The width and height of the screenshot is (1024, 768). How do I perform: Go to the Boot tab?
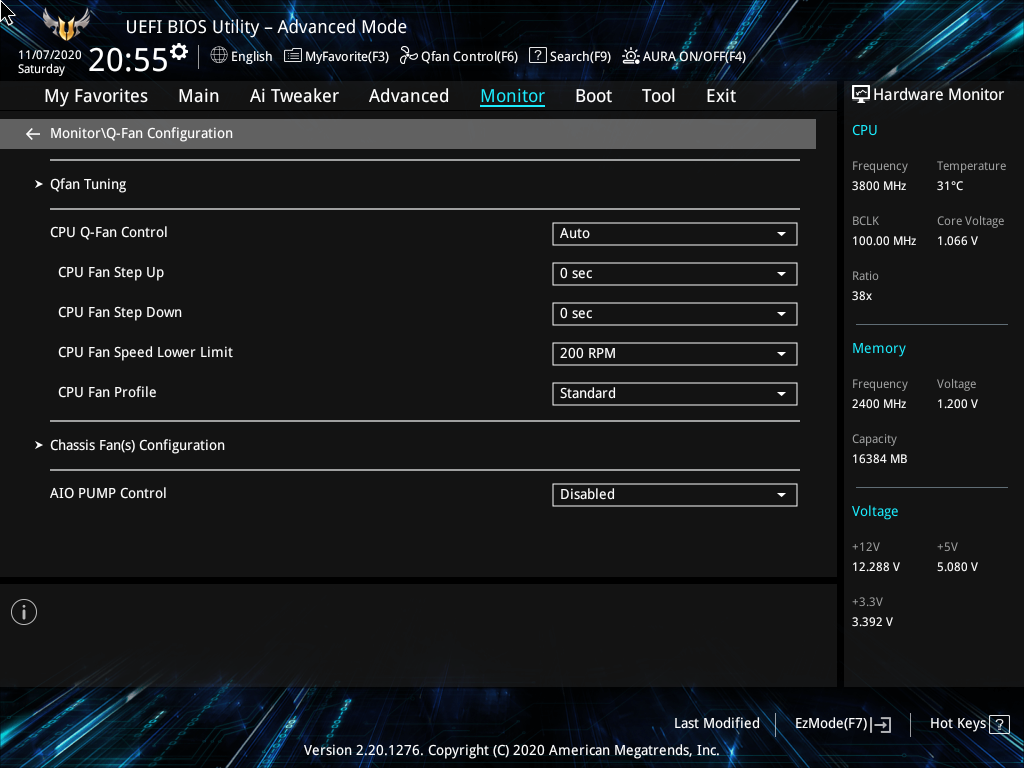click(x=594, y=96)
